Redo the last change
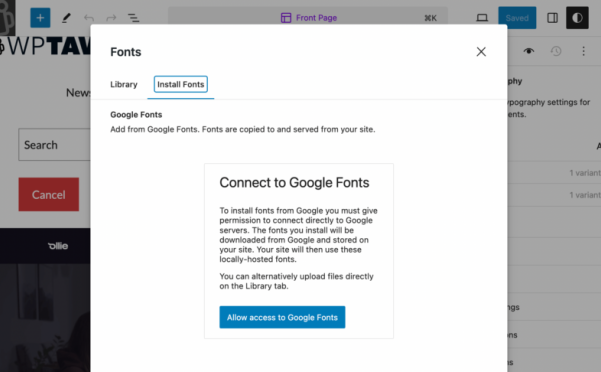This screenshot has height=372, width=601. tap(111, 18)
